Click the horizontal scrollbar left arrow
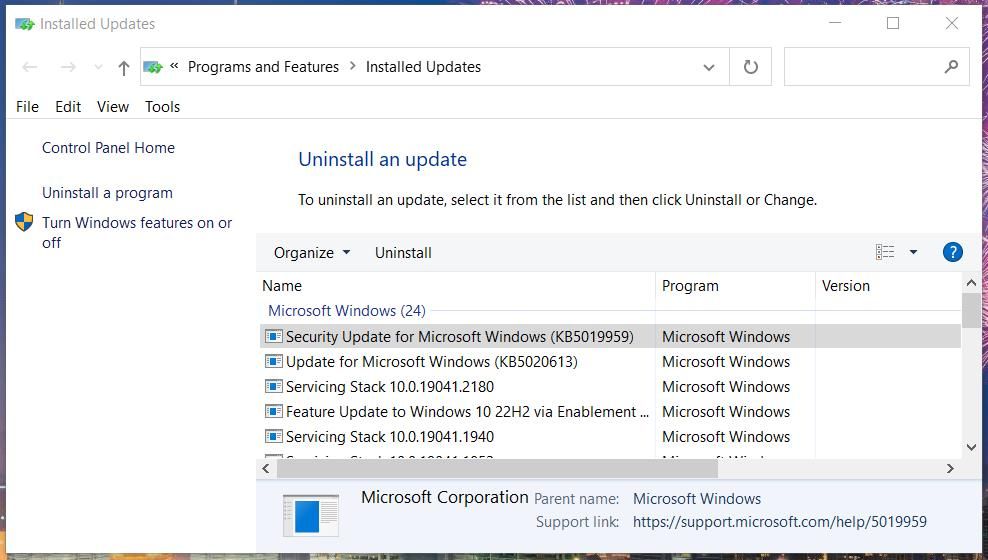 (266, 469)
